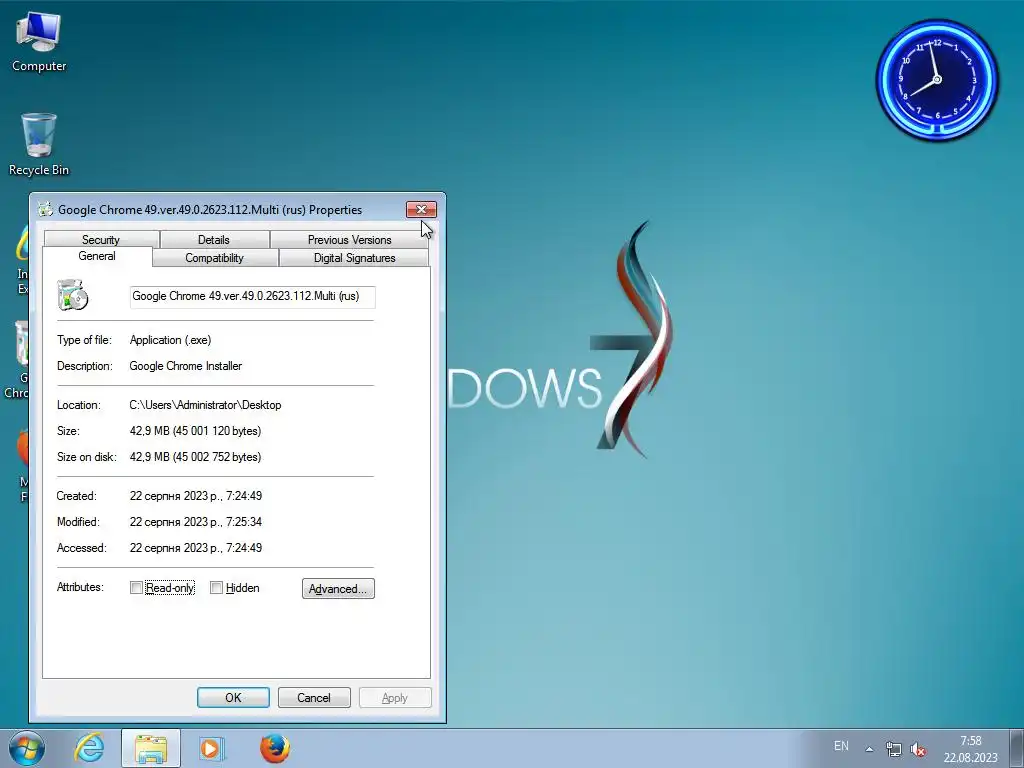The height and width of the screenshot is (768, 1024).
Task: Open the Computer desktop icon
Action: [39, 42]
